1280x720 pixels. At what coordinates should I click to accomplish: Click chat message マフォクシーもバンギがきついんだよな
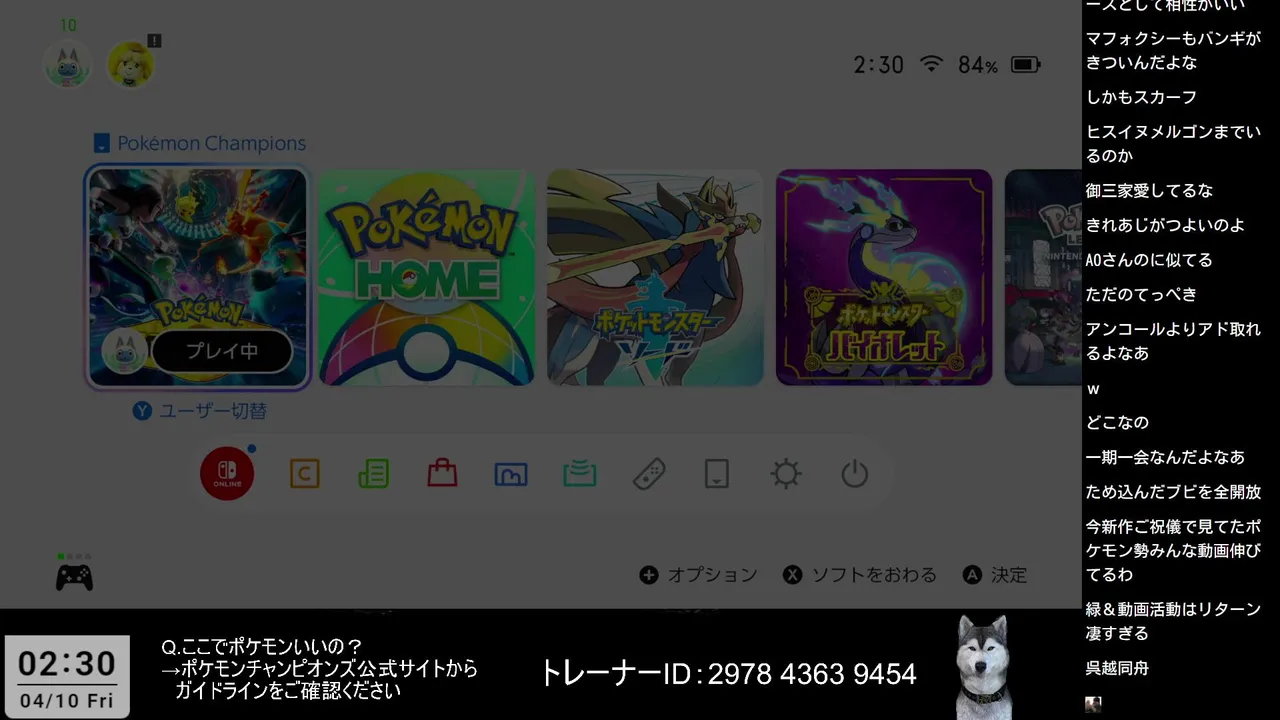pyautogui.click(x=1173, y=50)
